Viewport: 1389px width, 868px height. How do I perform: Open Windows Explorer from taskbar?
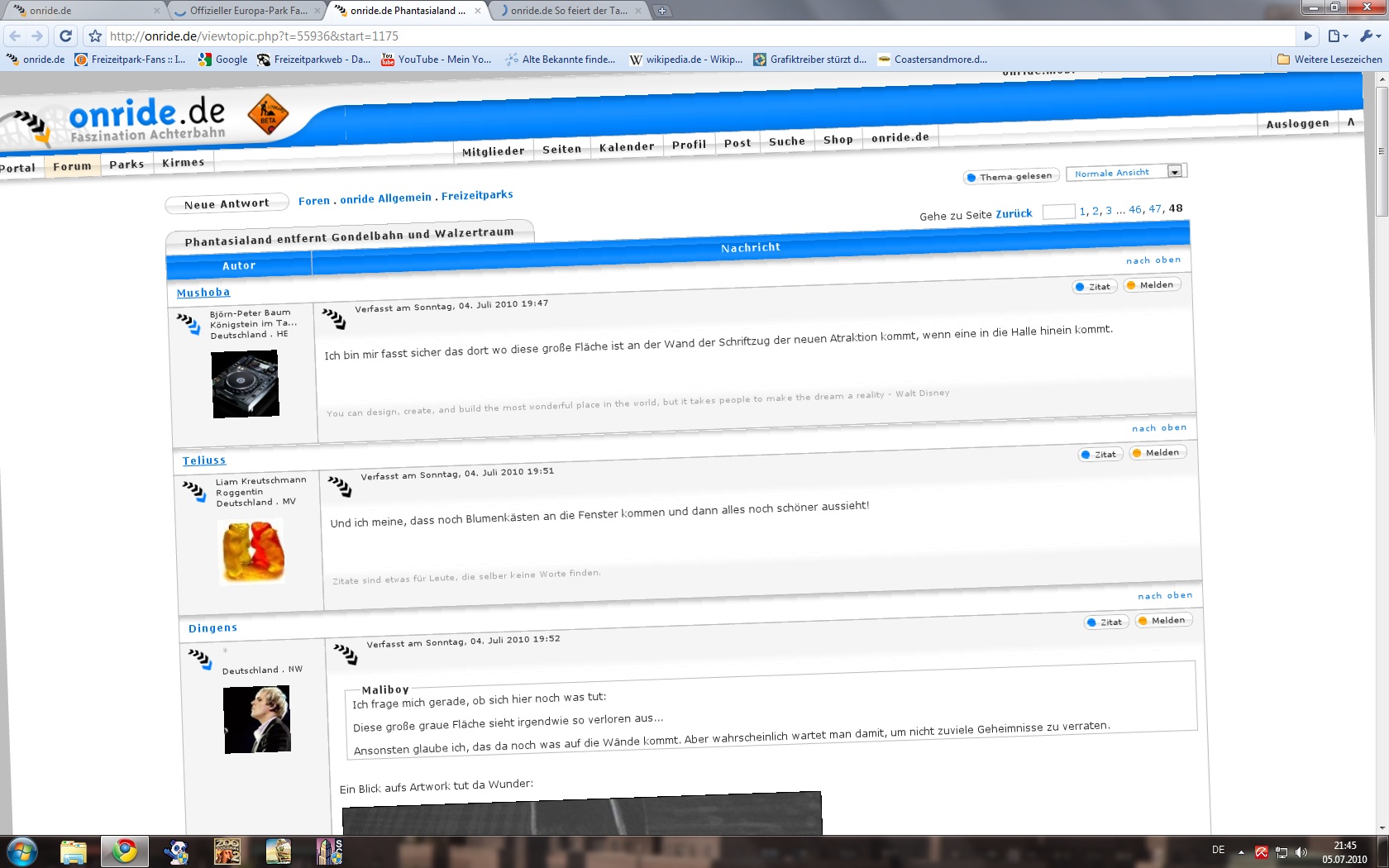pos(74,851)
